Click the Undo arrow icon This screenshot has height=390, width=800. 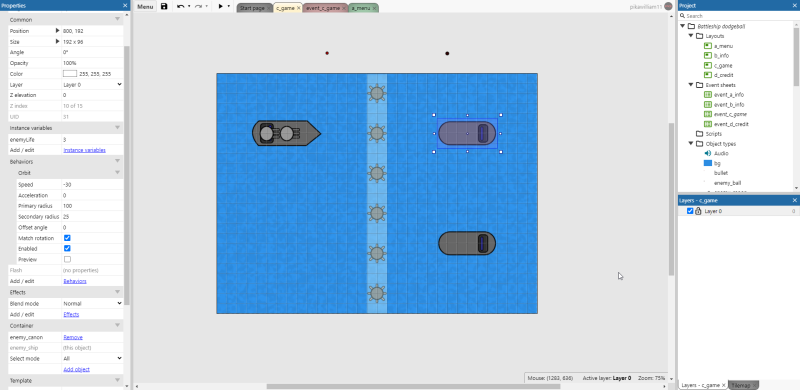181,7
